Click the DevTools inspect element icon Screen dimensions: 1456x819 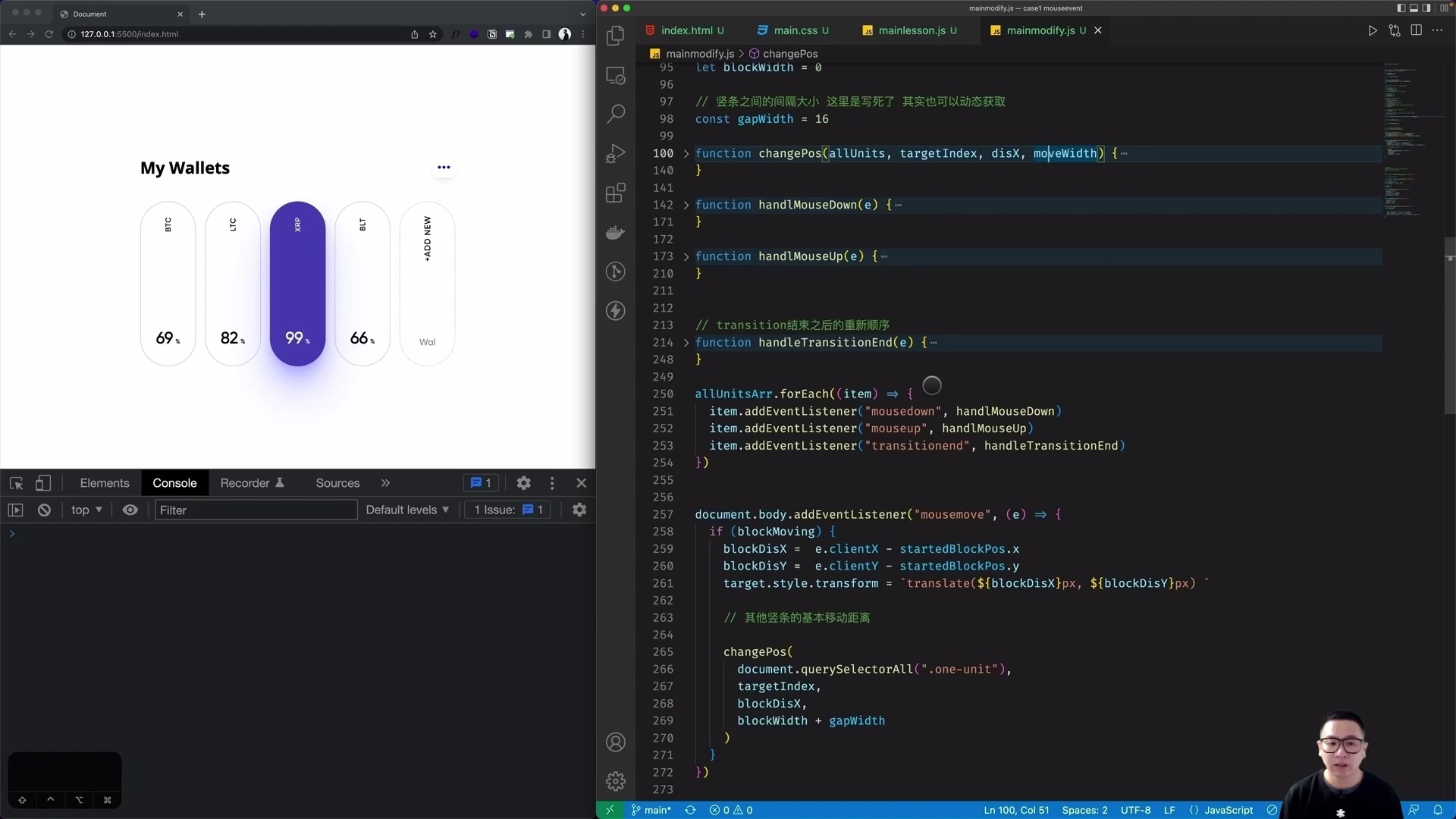[x=17, y=483]
